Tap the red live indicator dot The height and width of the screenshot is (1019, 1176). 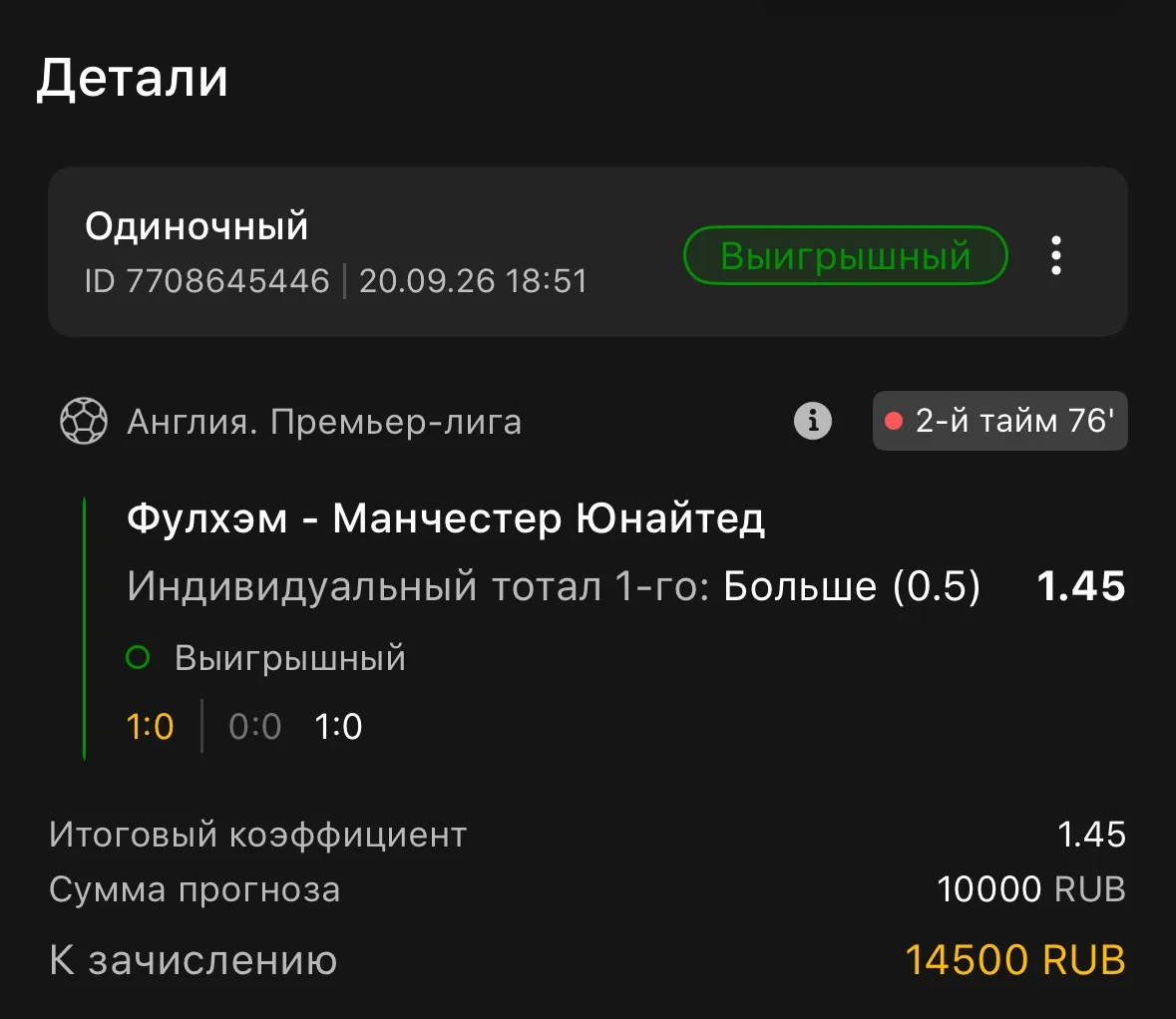pyautogui.click(x=894, y=421)
